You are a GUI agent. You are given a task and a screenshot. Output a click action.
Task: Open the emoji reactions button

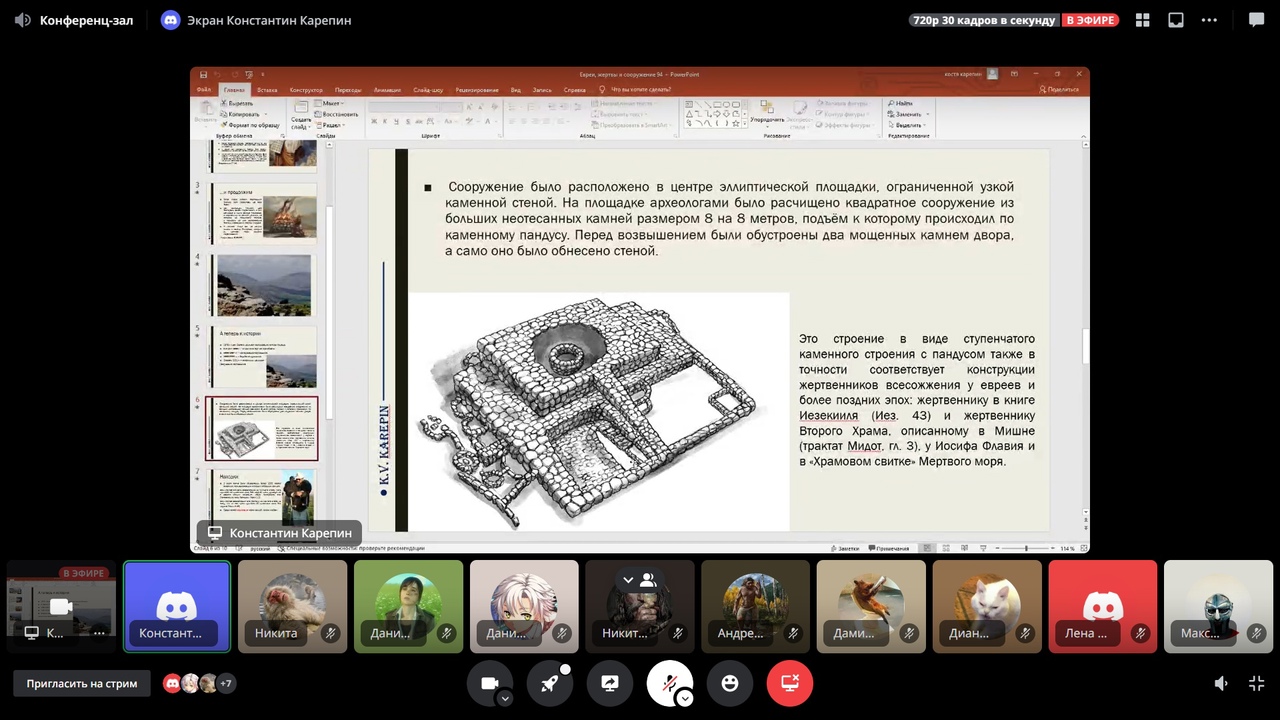pos(730,683)
